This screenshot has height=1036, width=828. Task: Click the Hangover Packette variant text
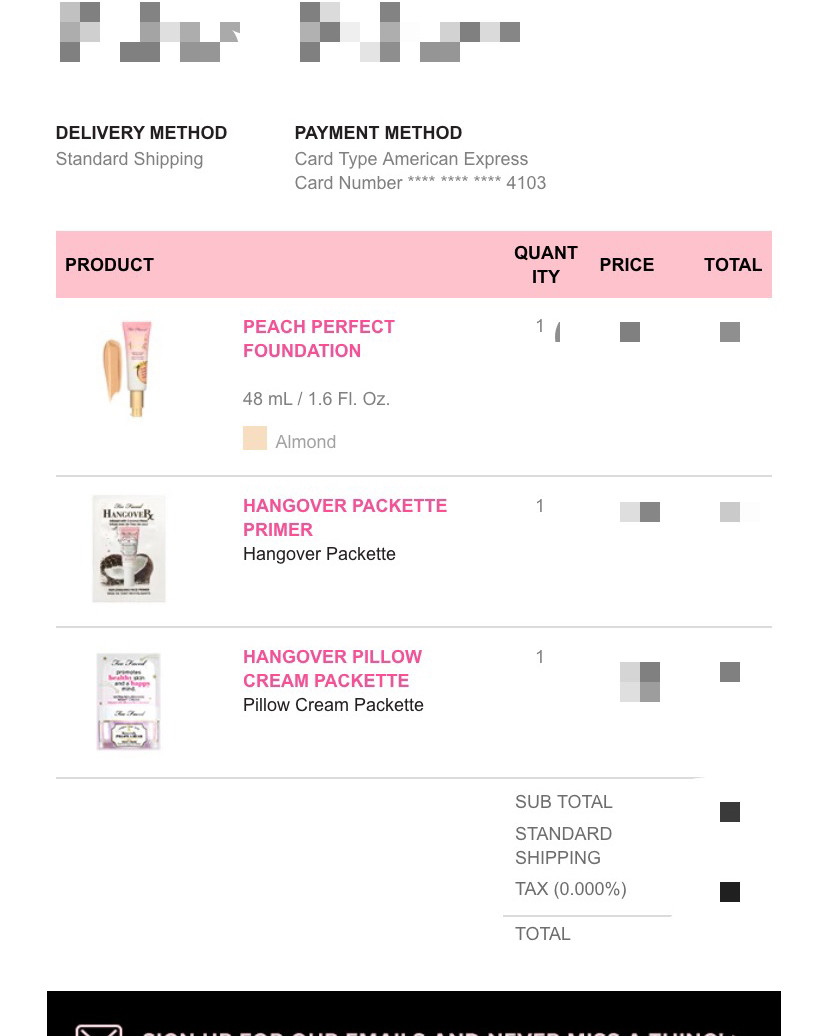319,554
